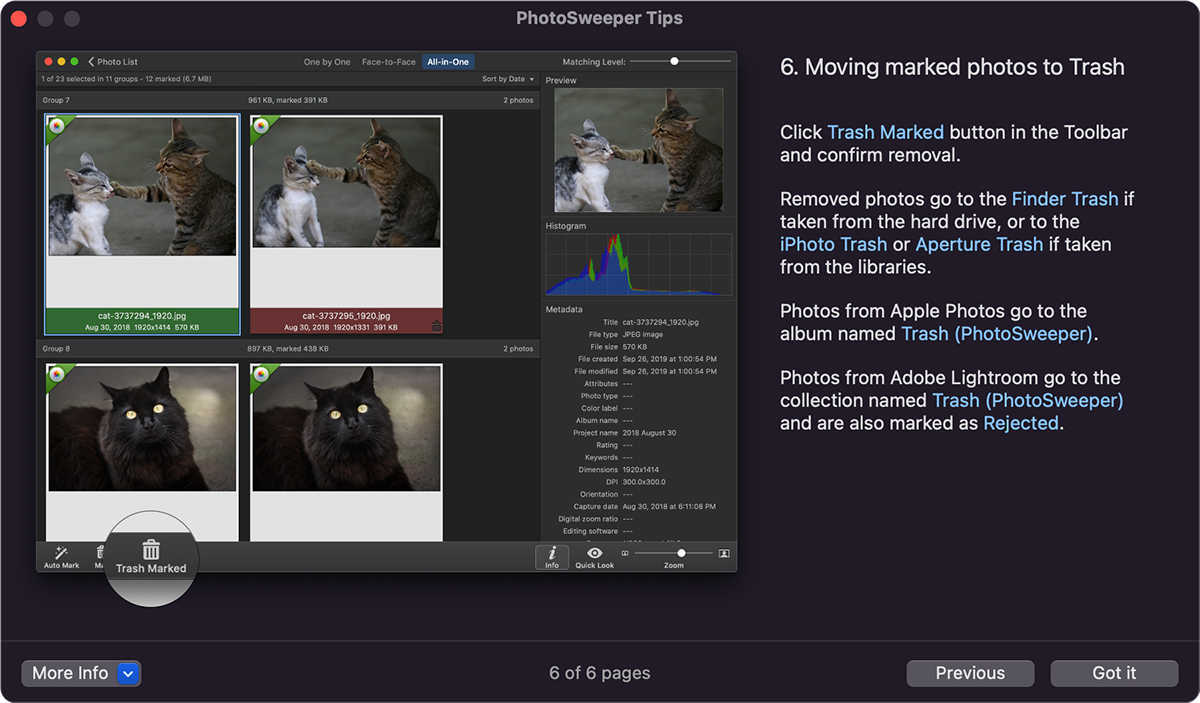This screenshot has width=1200, height=703.
Task: Open the Info panel icon
Action: [x=552, y=554]
